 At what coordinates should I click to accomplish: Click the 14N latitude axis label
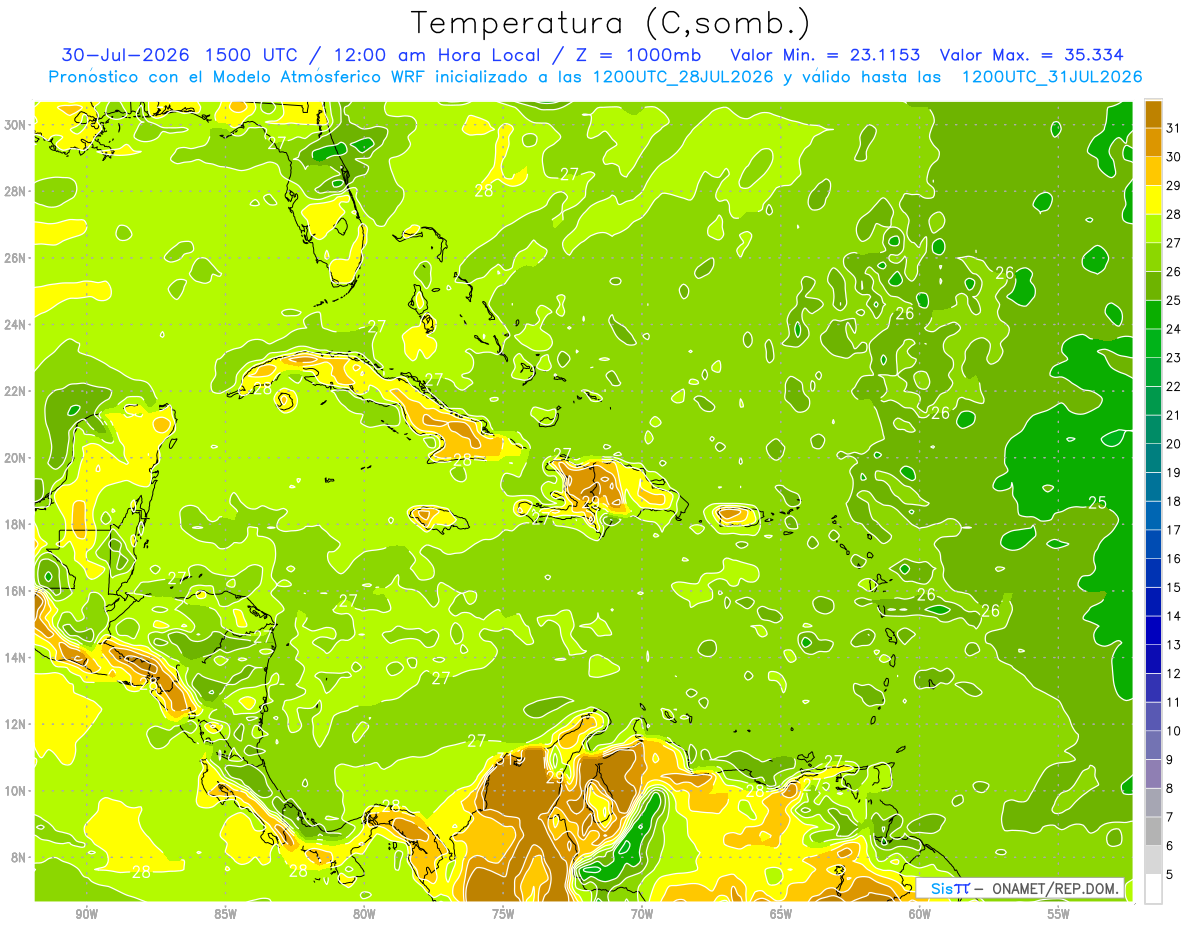point(17,657)
